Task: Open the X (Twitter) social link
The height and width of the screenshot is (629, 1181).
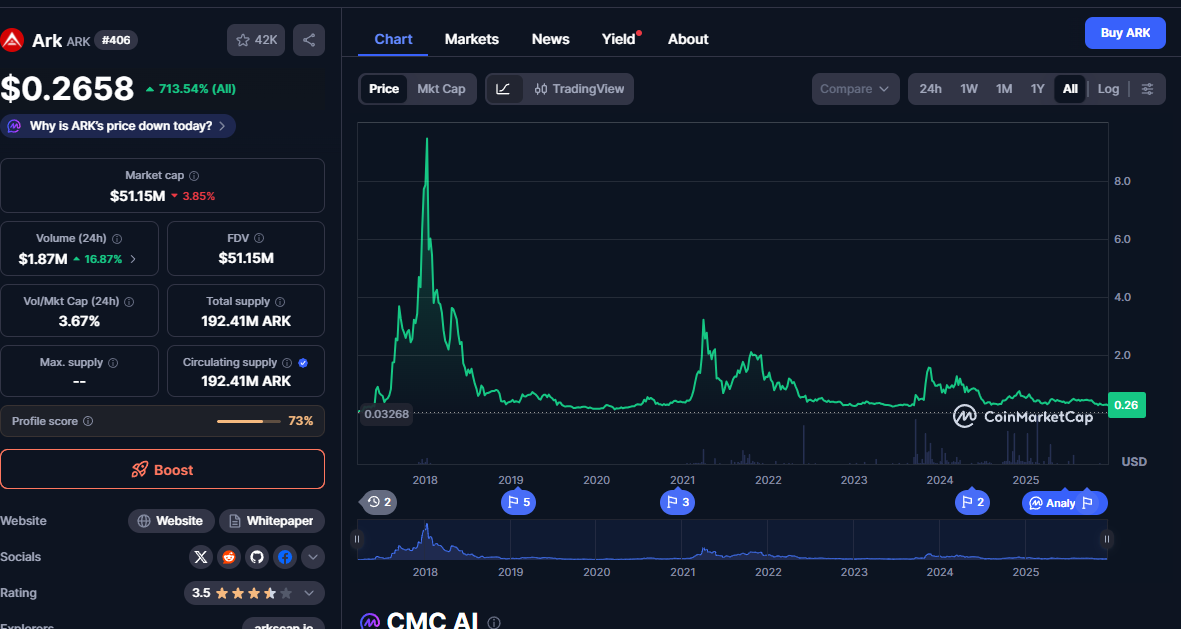Action: tap(201, 557)
